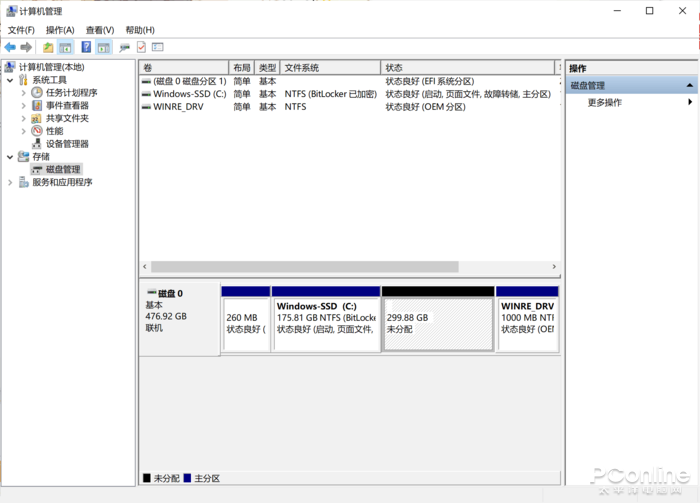Select 设备管理器 in the tree

tap(67, 144)
